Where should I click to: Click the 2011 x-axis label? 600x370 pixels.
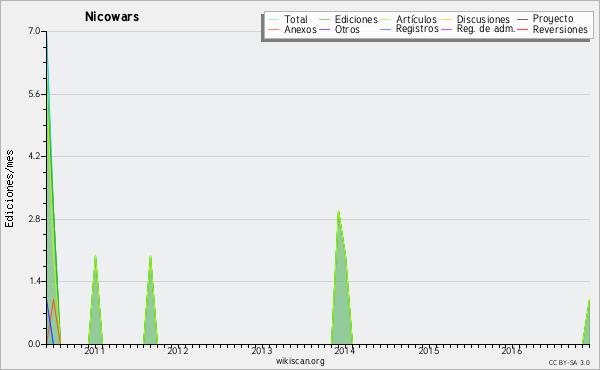click(94, 350)
